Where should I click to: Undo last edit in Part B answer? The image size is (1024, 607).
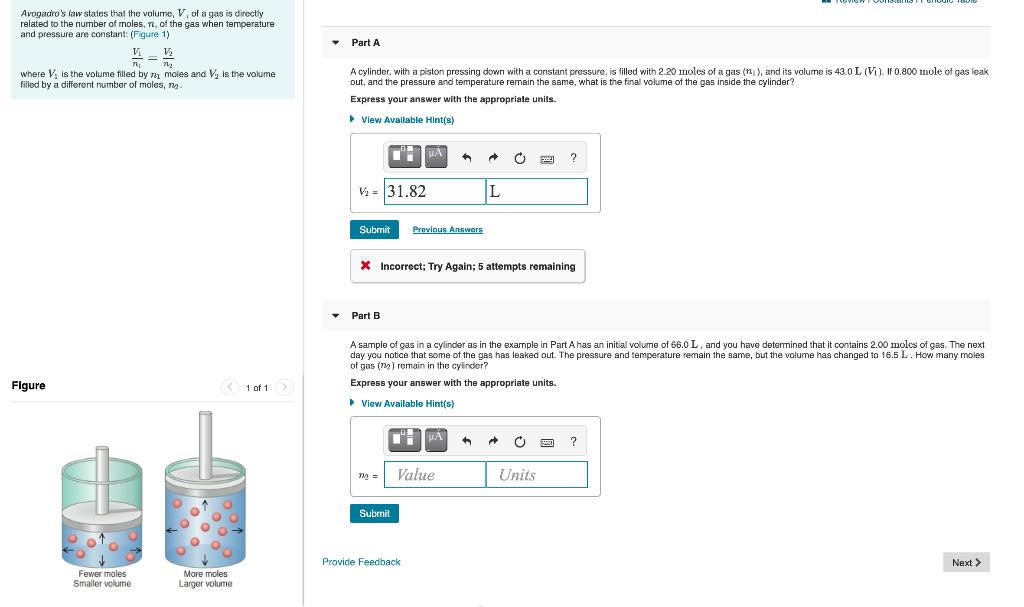point(466,441)
